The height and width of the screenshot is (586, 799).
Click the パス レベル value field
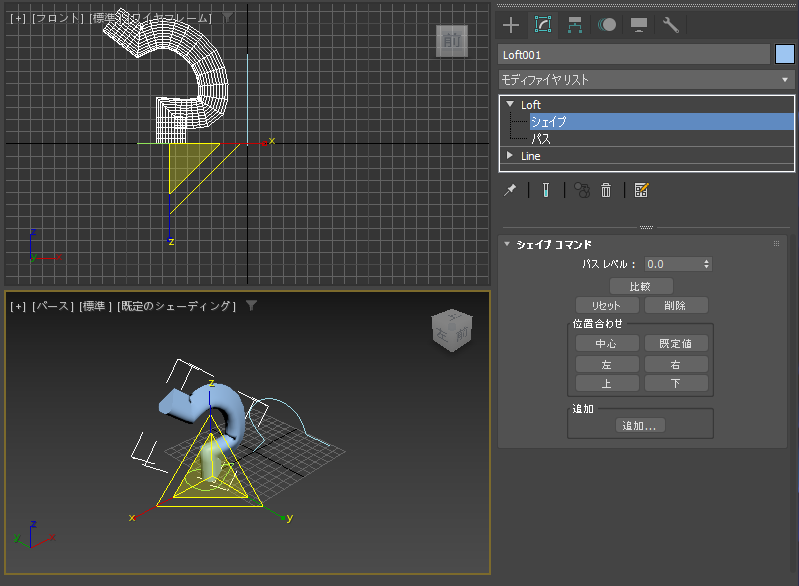(673, 264)
